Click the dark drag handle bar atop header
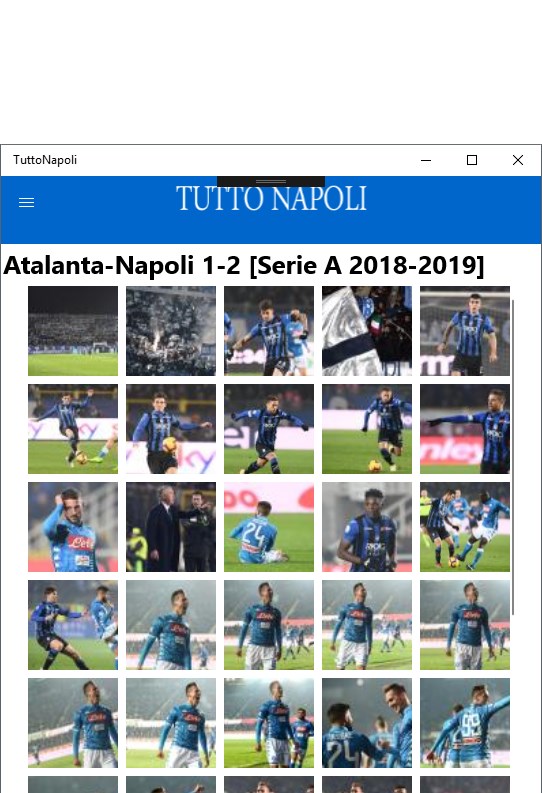Image resolution: width=542 pixels, height=793 pixels. (271, 182)
